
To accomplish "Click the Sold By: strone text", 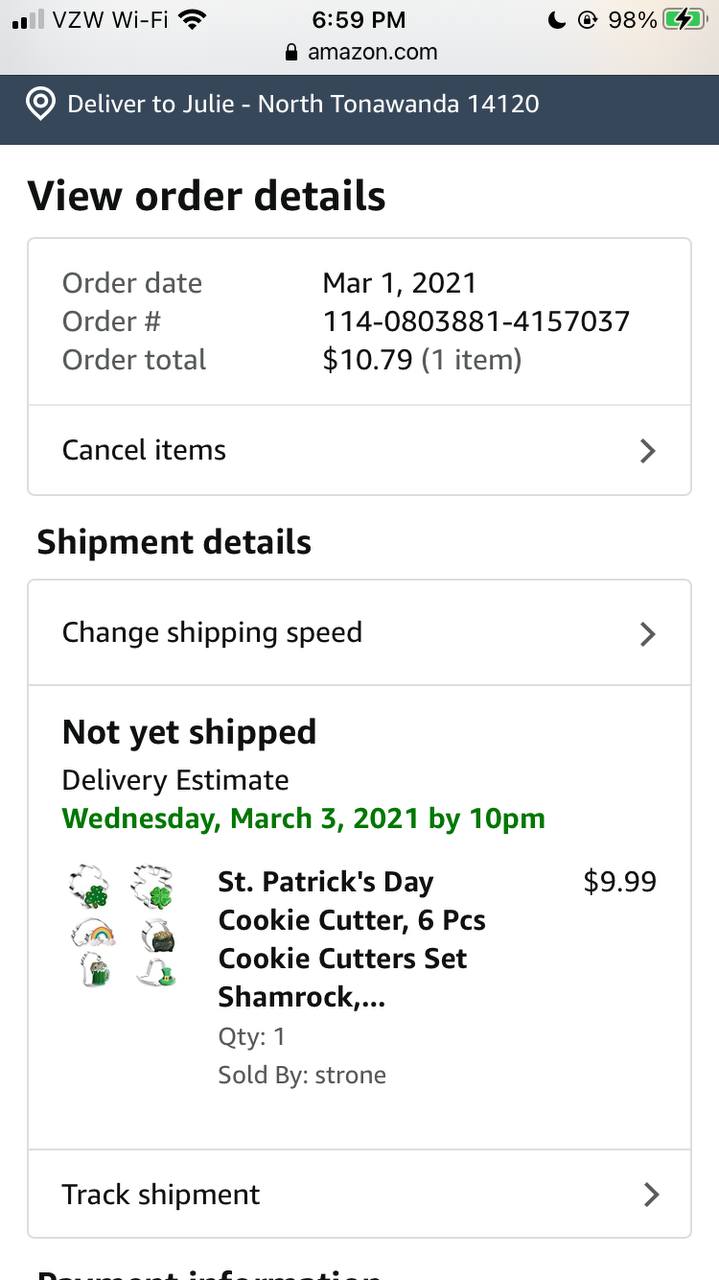I will [x=302, y=1075].
